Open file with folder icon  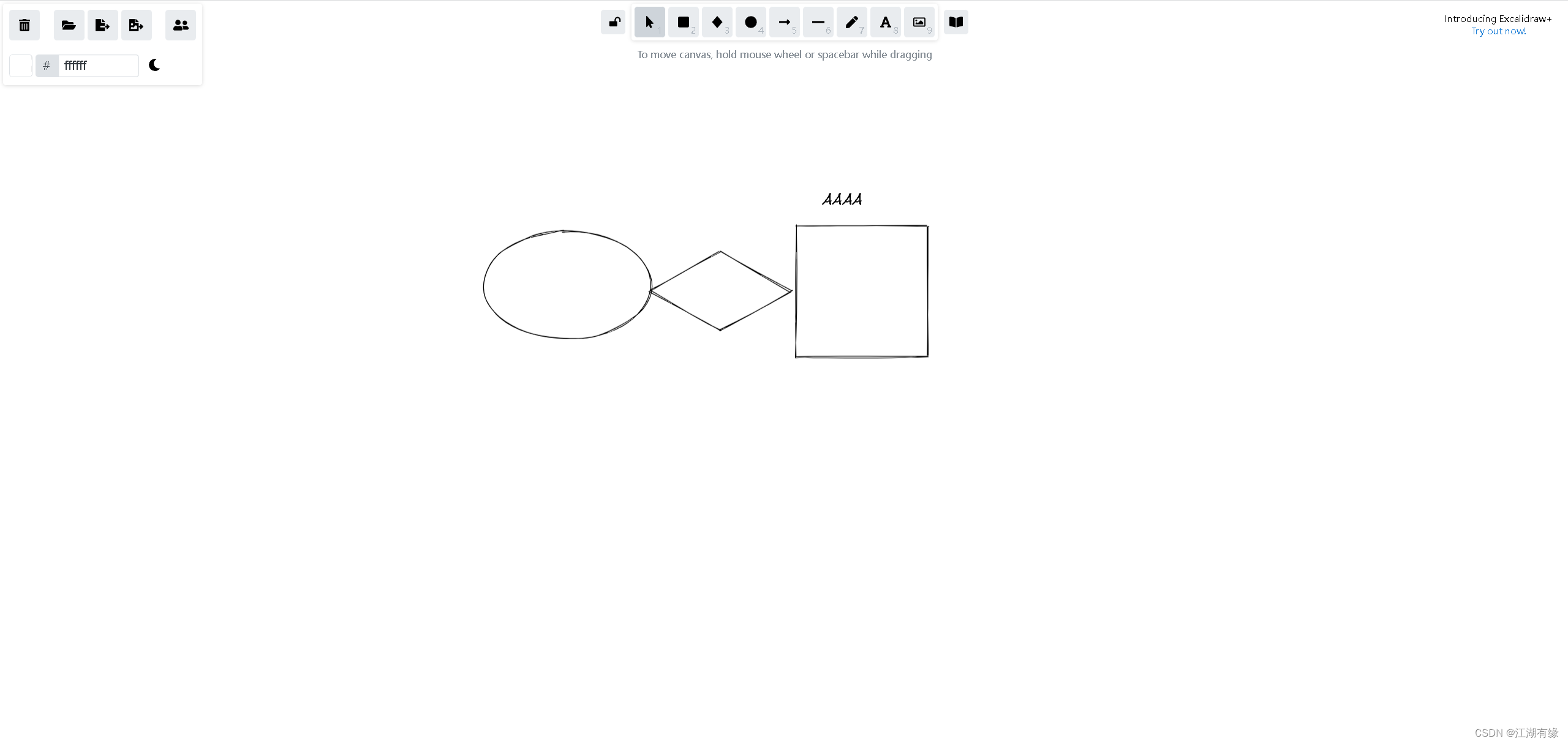(x=69, y=25)
